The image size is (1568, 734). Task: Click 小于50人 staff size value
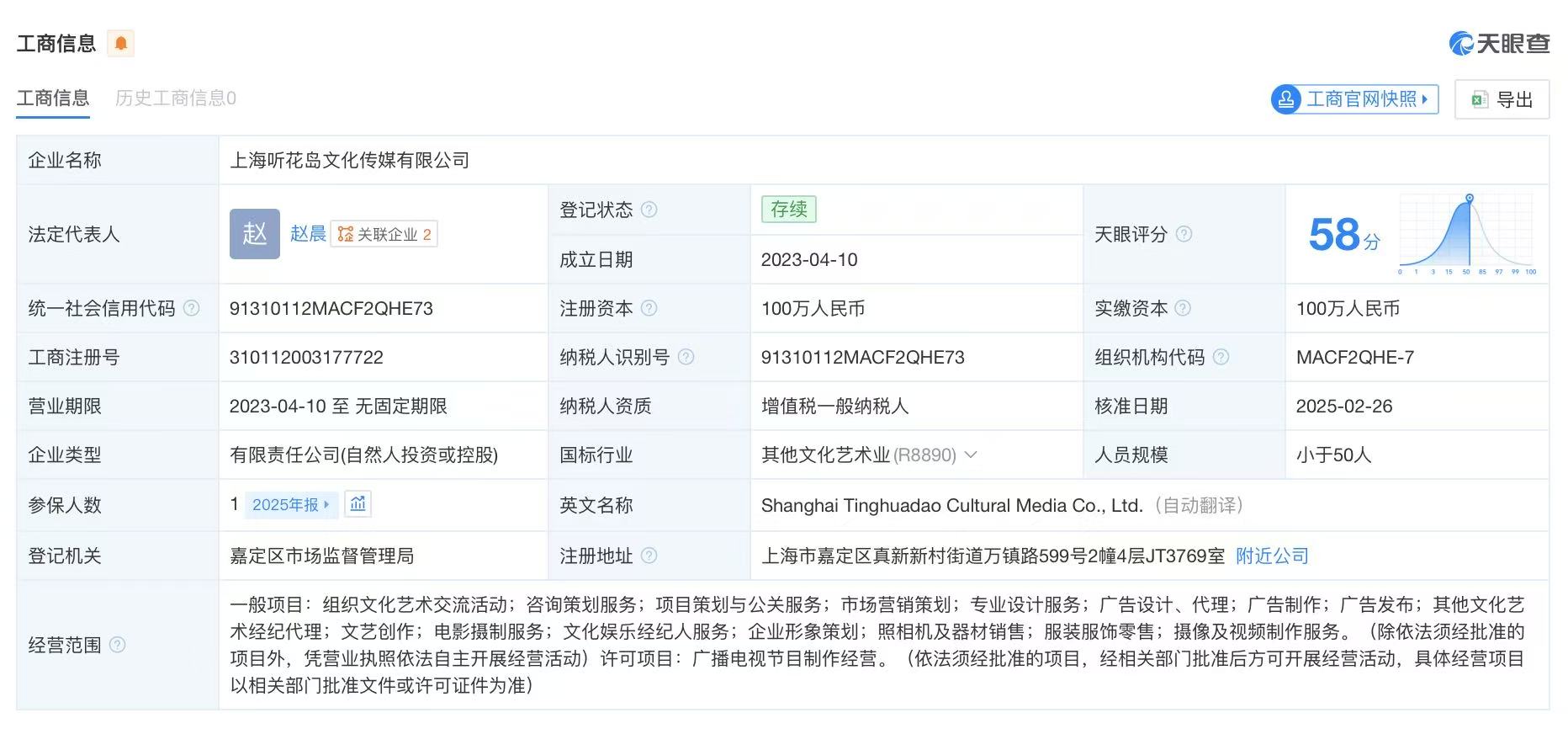click(1334, 455)
